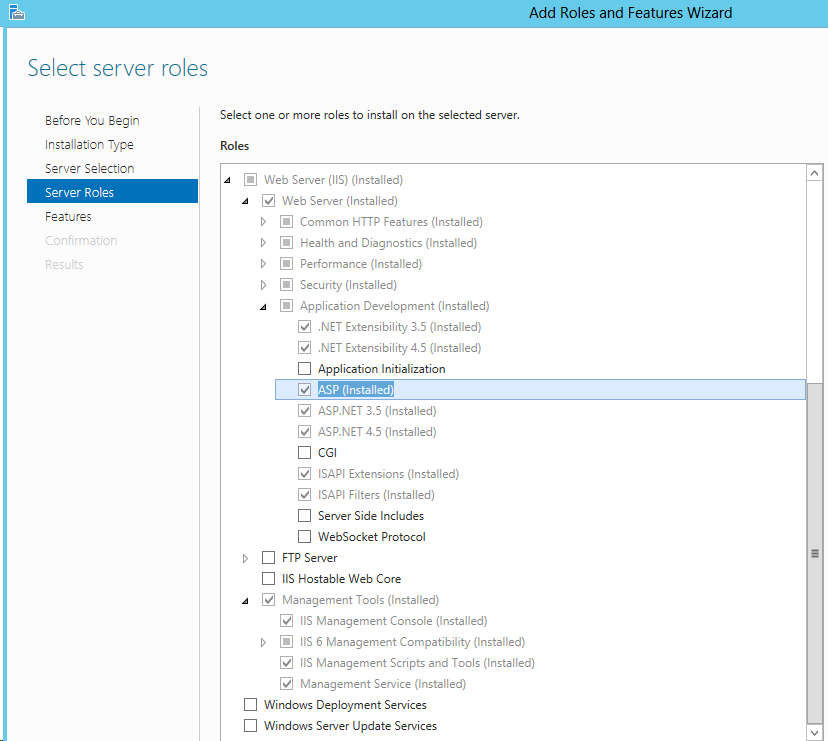Select the ISAPI Extensions (Installed) row
The width and height of the screenshot is (828, 741).
pos(388,473)
